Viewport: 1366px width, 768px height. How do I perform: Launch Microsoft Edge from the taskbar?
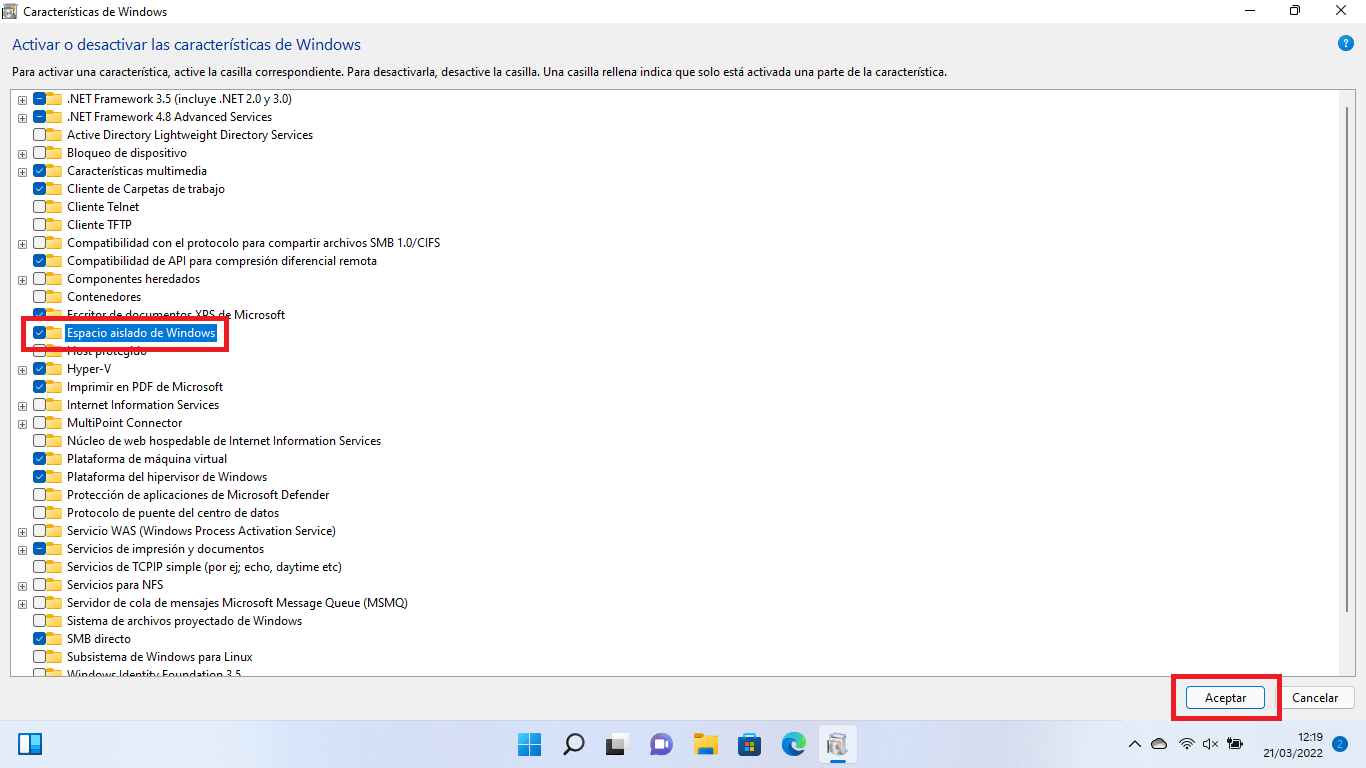[x=794, y=744]
